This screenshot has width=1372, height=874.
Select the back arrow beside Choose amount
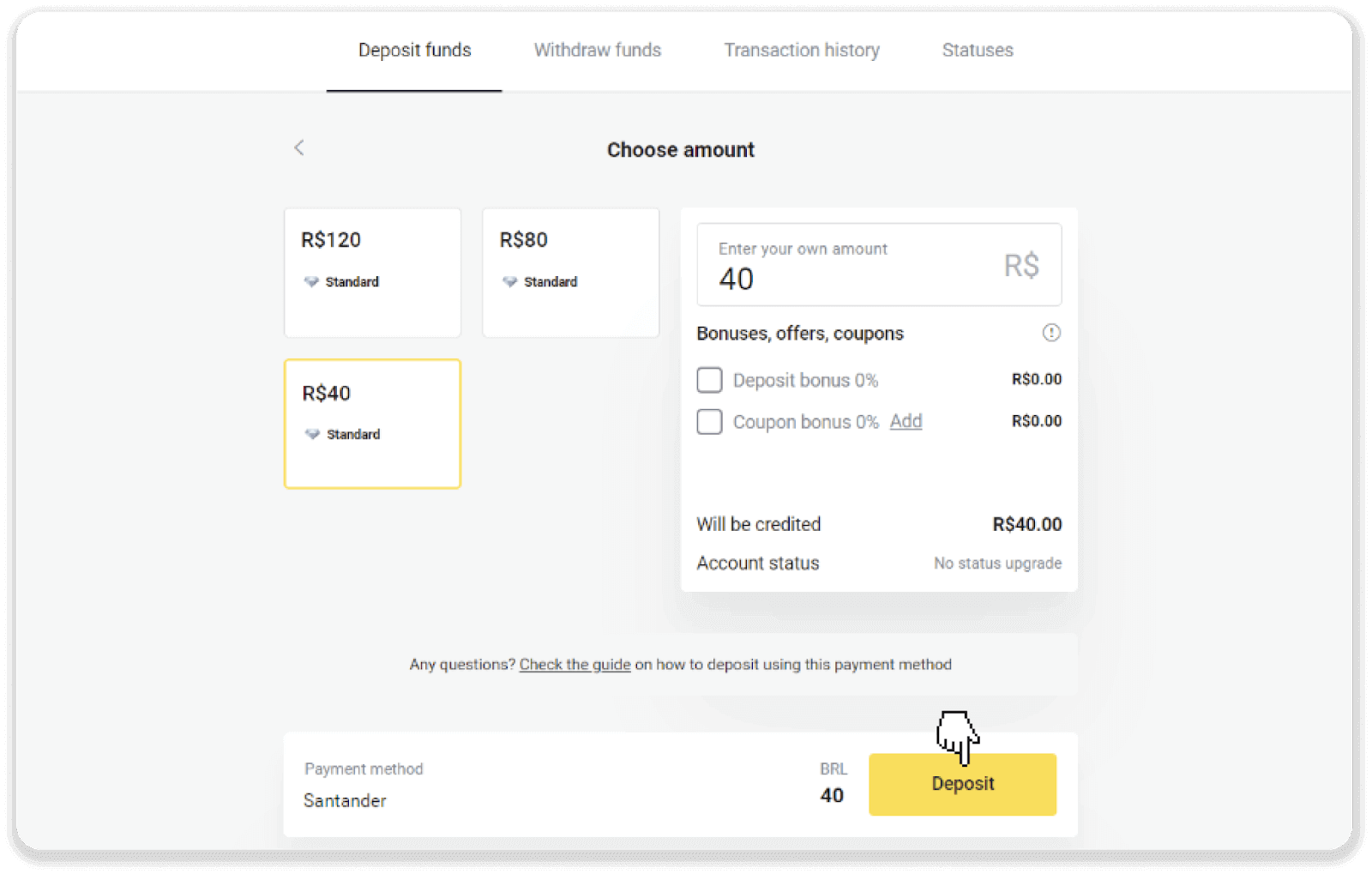click(x=298, y=148)
